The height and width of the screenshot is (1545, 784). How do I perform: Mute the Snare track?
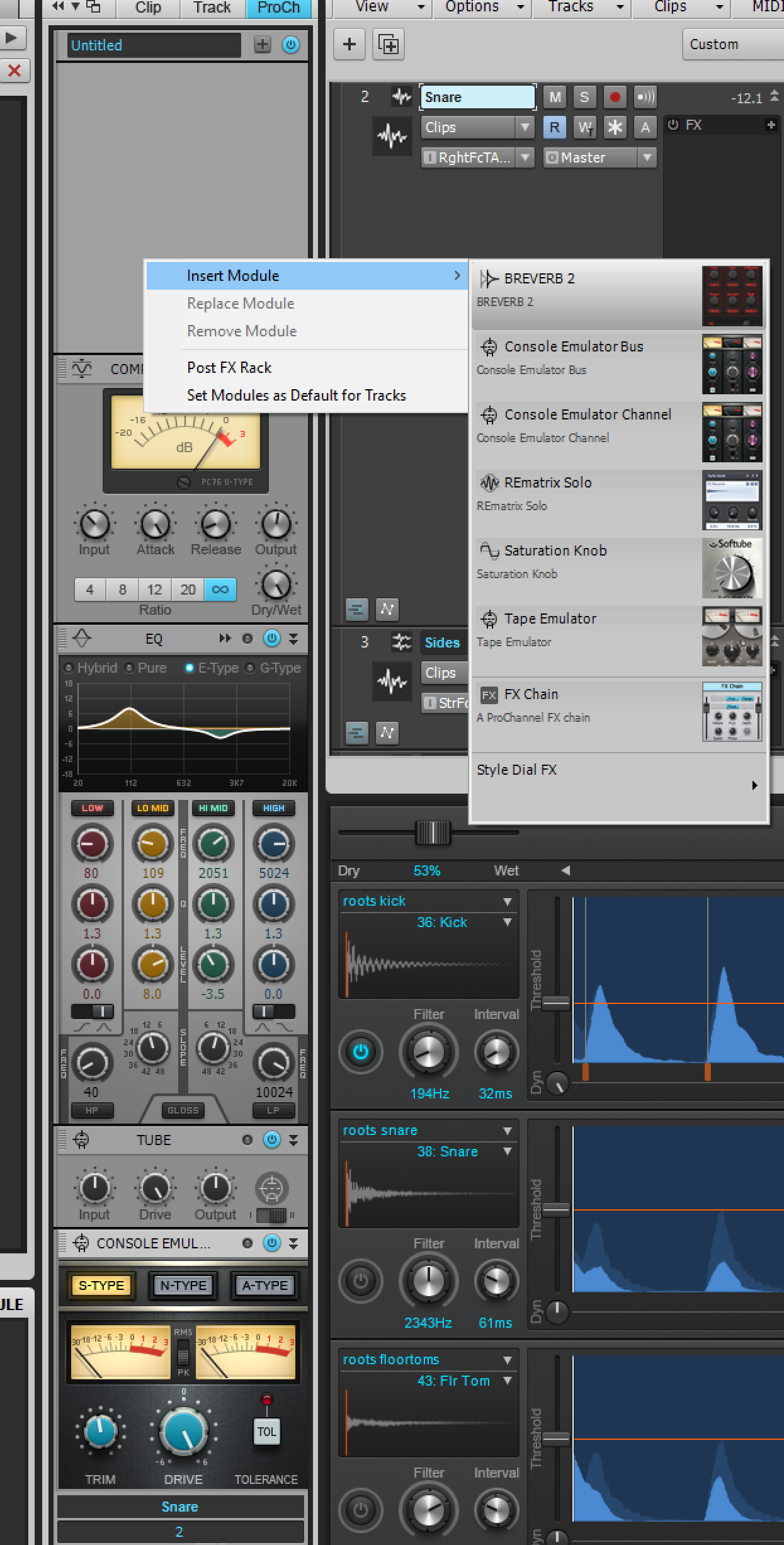[x=555, y=97]
